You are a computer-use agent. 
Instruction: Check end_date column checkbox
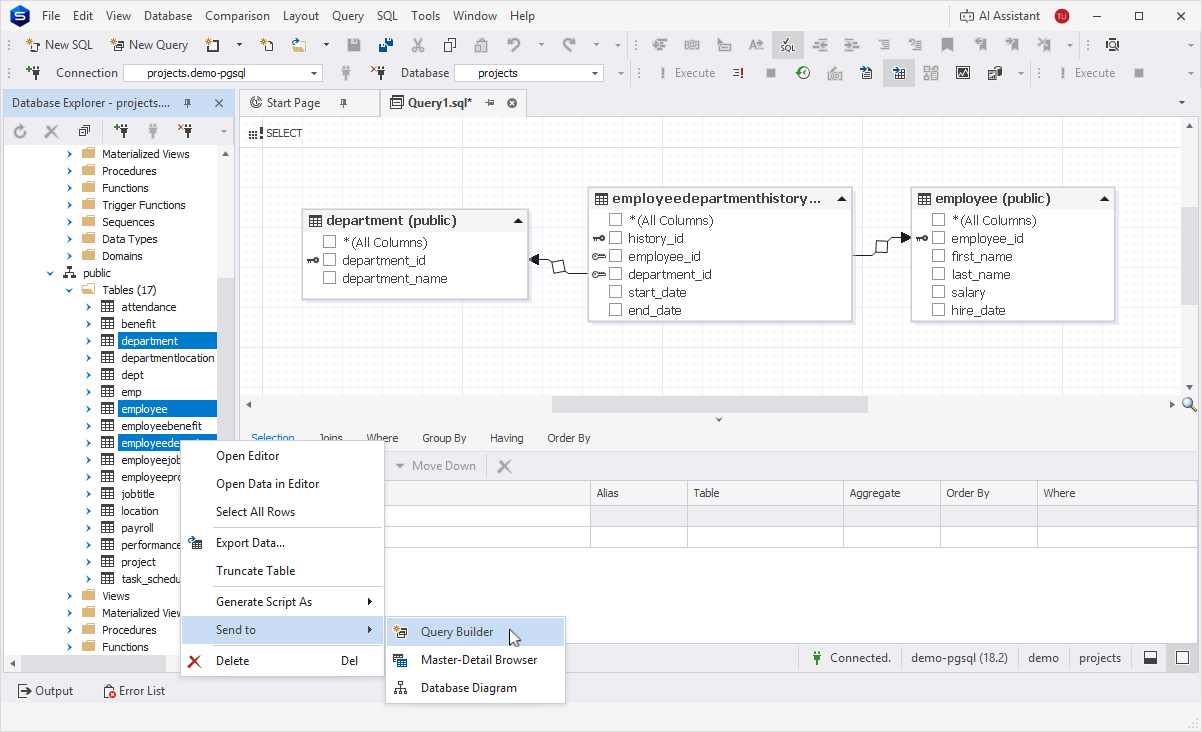[616, 310]
